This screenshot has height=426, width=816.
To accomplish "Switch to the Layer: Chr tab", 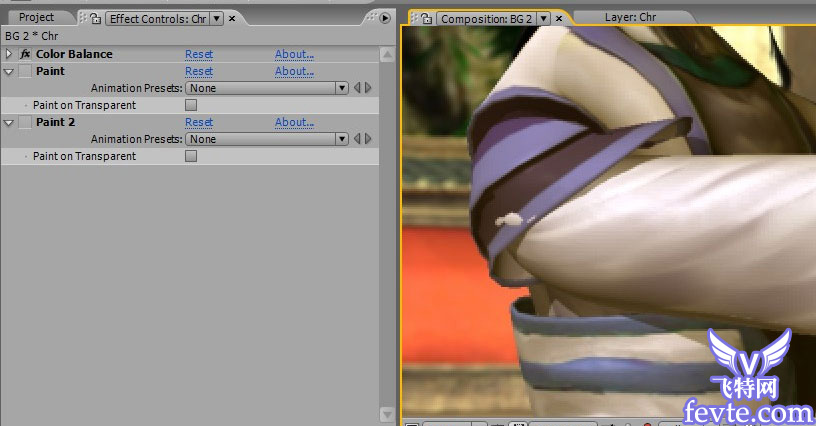I will pos(630,17).
